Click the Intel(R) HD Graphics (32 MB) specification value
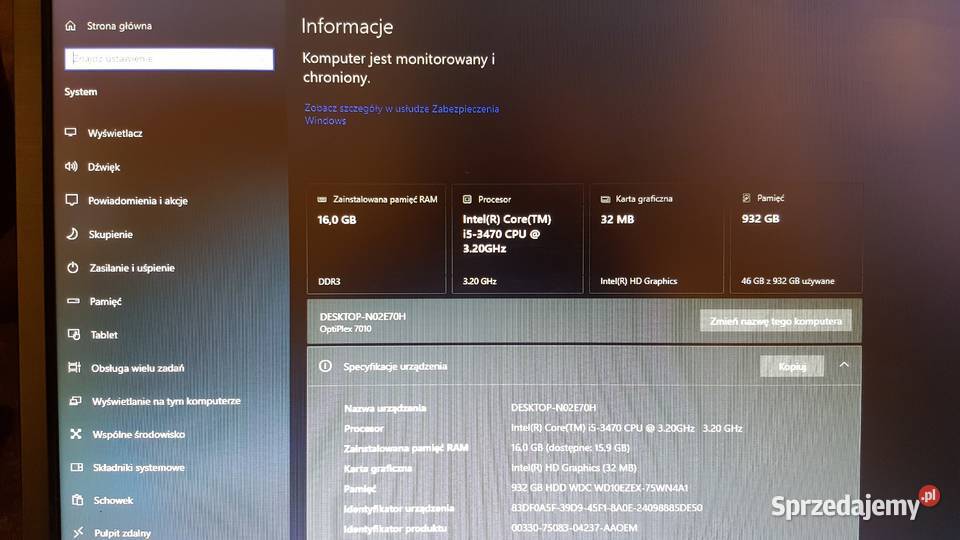Viewport: 960px width, 540px height. point(574,468)
